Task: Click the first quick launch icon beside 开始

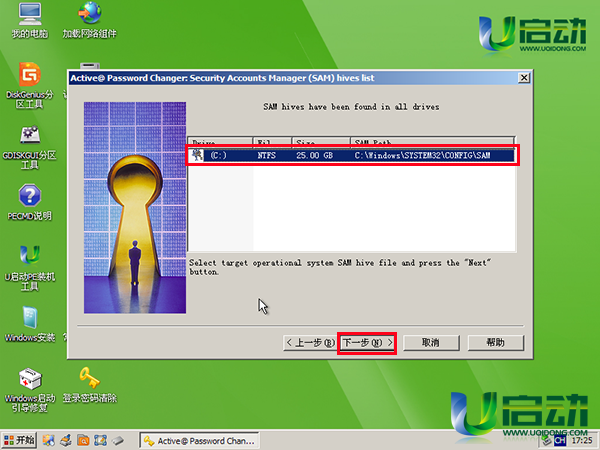Action: pos(49,440)
